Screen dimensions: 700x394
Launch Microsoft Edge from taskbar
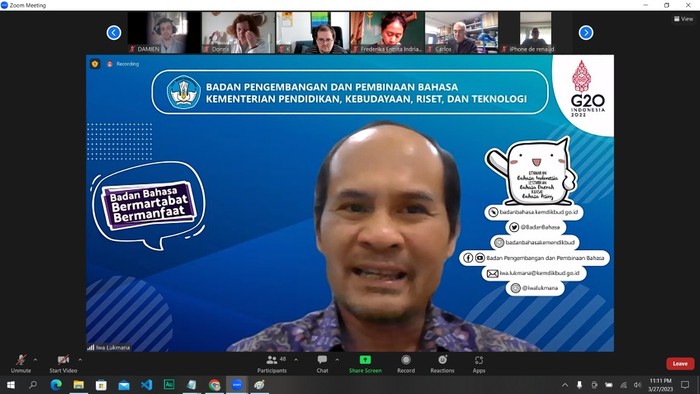coord(56,385)
